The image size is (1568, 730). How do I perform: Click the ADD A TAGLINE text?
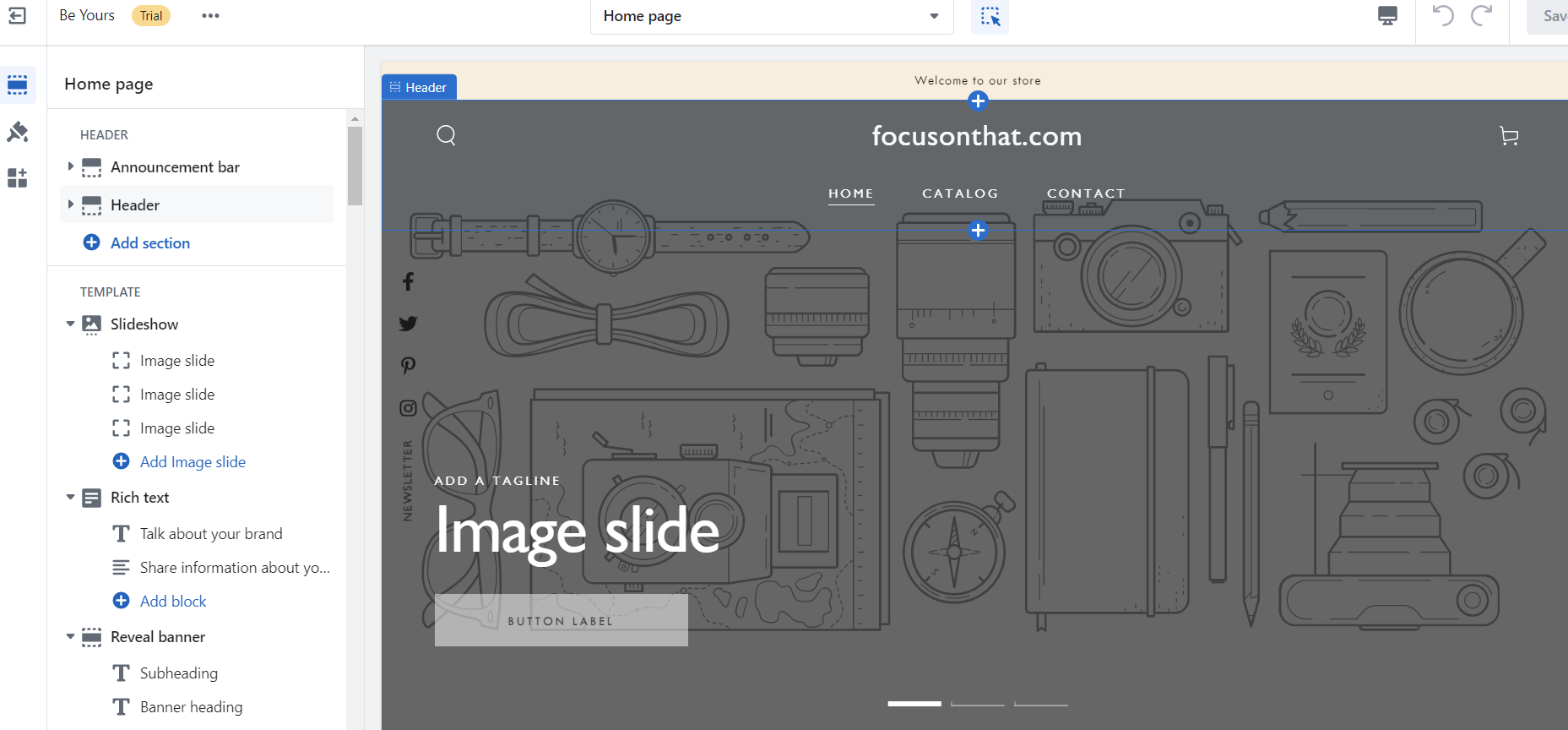click(497, 481)
